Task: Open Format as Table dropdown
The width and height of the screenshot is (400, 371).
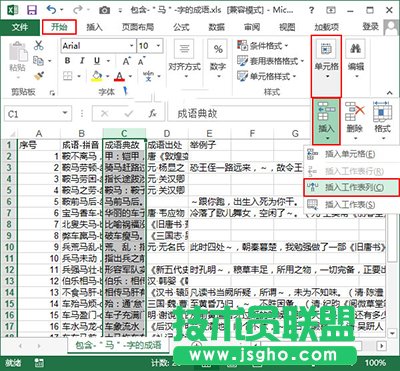Action: pyautogui.click(x=271, y=61)
